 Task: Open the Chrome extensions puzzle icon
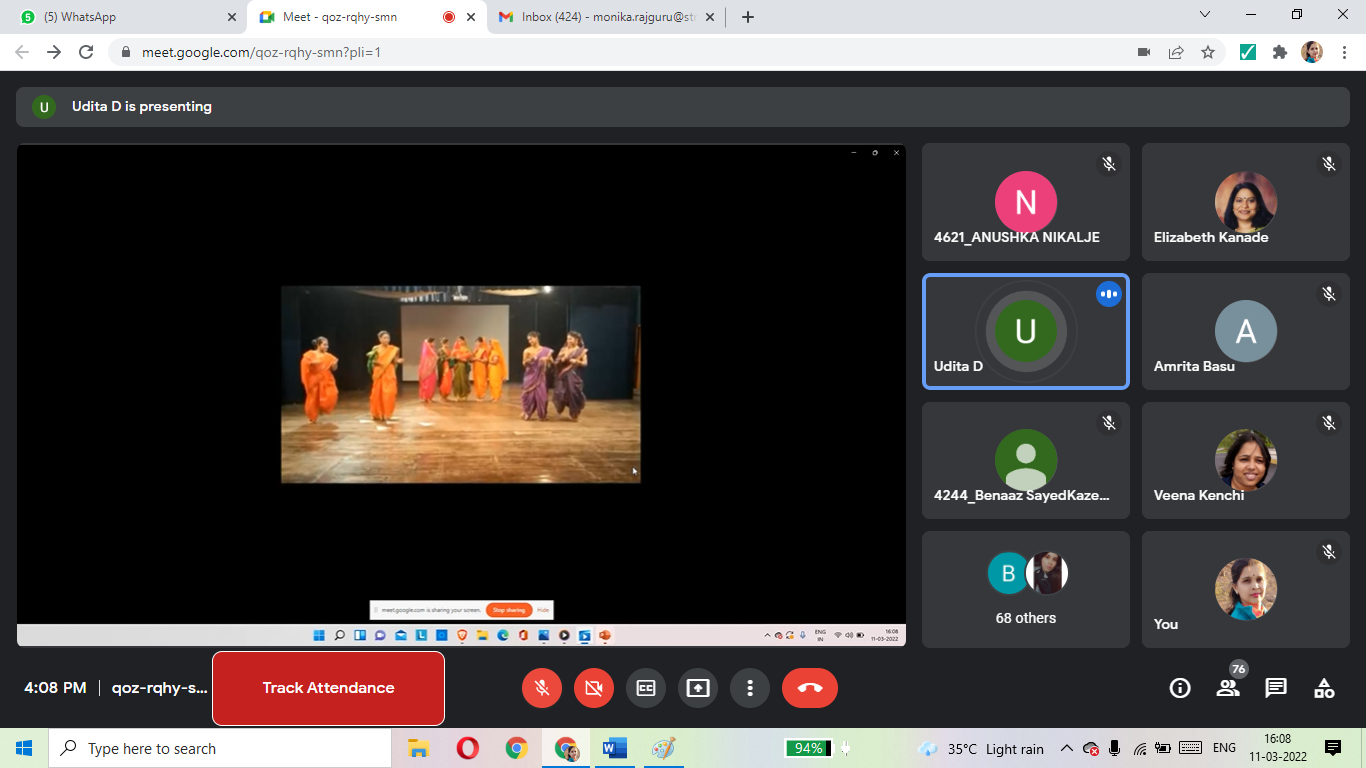click(1279, 52)
